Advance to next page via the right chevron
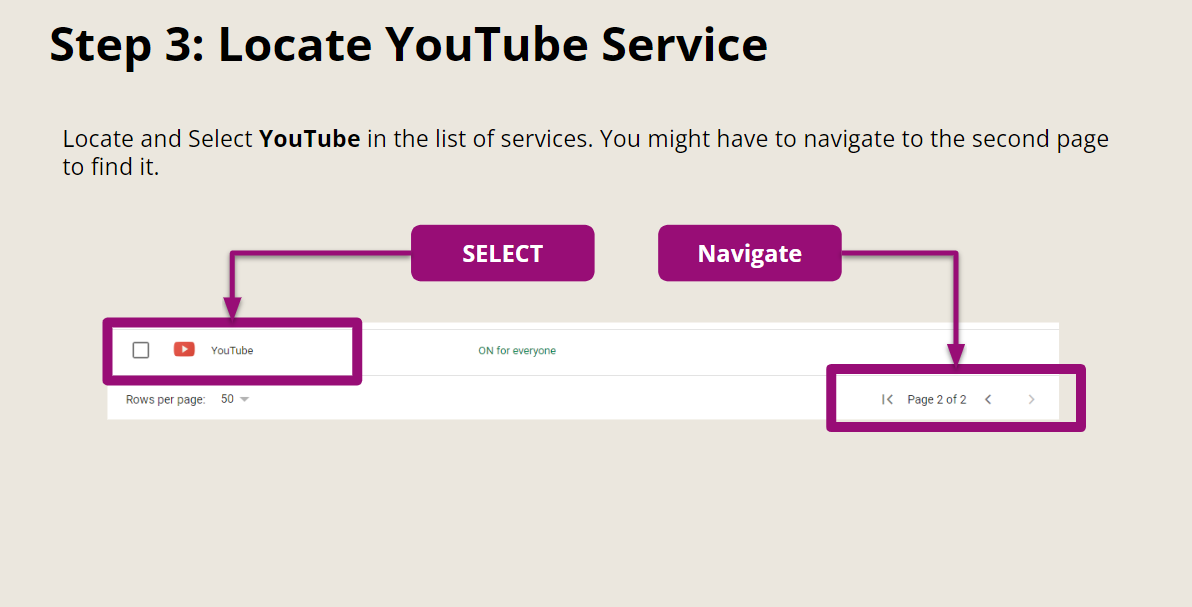Screen dimensions: 1192x607 click(x=1032, y=399)
